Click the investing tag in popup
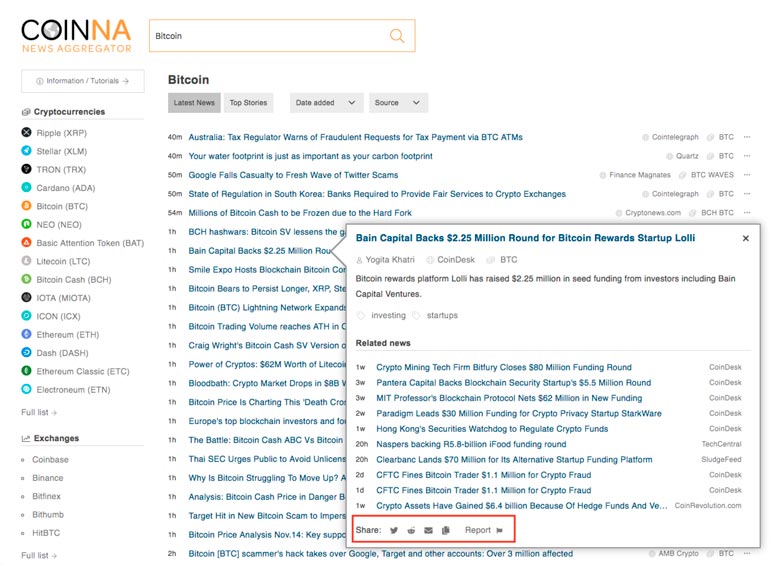 (x=388, y=315)
